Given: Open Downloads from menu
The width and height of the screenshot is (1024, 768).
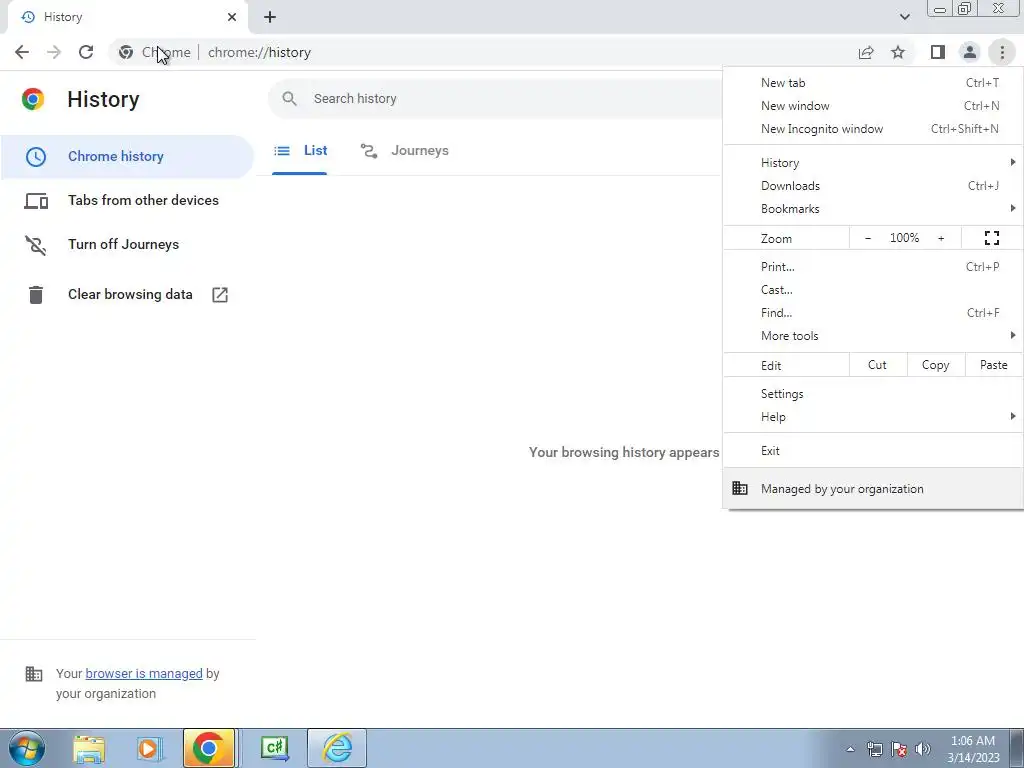Looking at the screenshot, I should [x=873, y=185].
